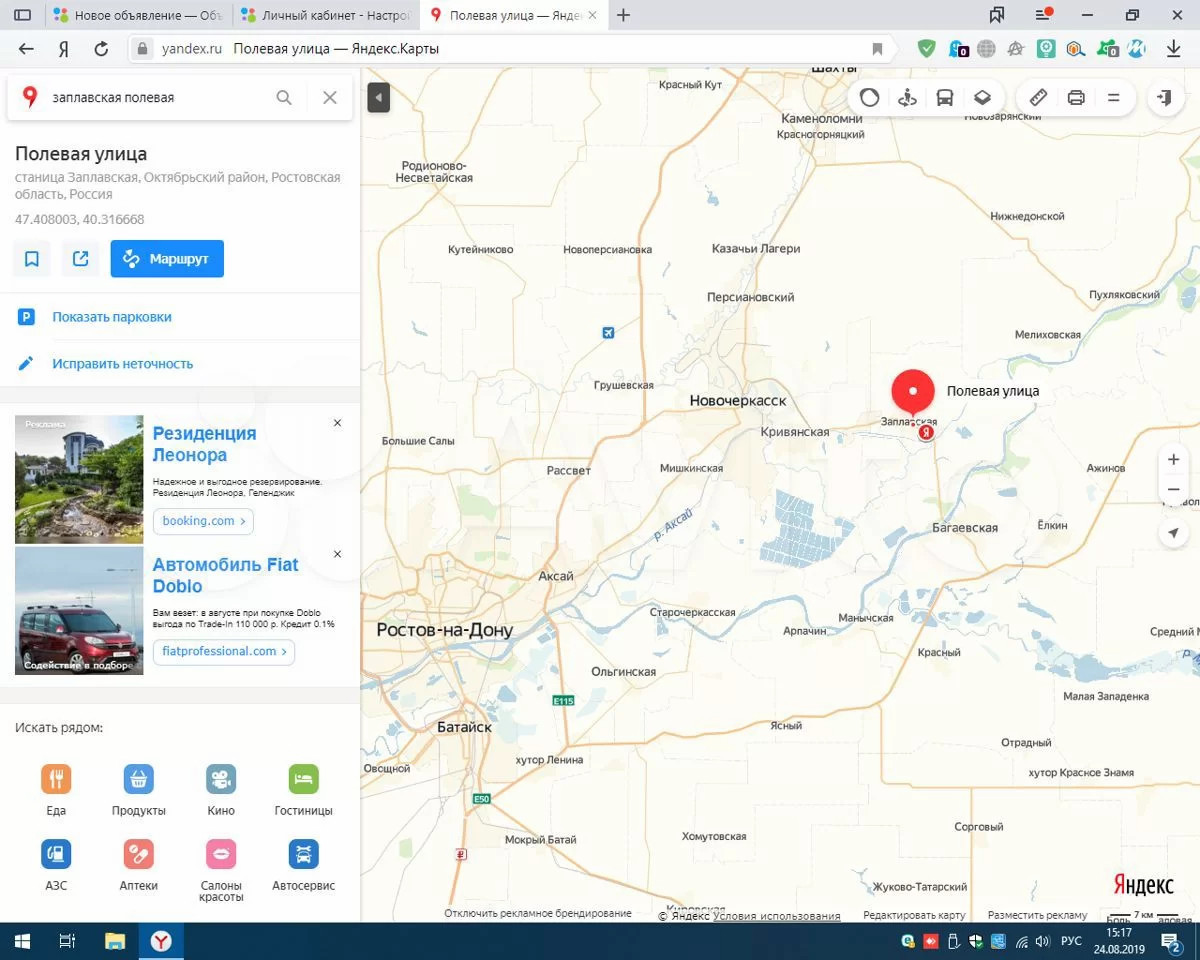The width and height of the screenshot is (1200, 960).
Task: Select the 'Полевая улица — Яндекс' tab
Action: coord(513,15)
